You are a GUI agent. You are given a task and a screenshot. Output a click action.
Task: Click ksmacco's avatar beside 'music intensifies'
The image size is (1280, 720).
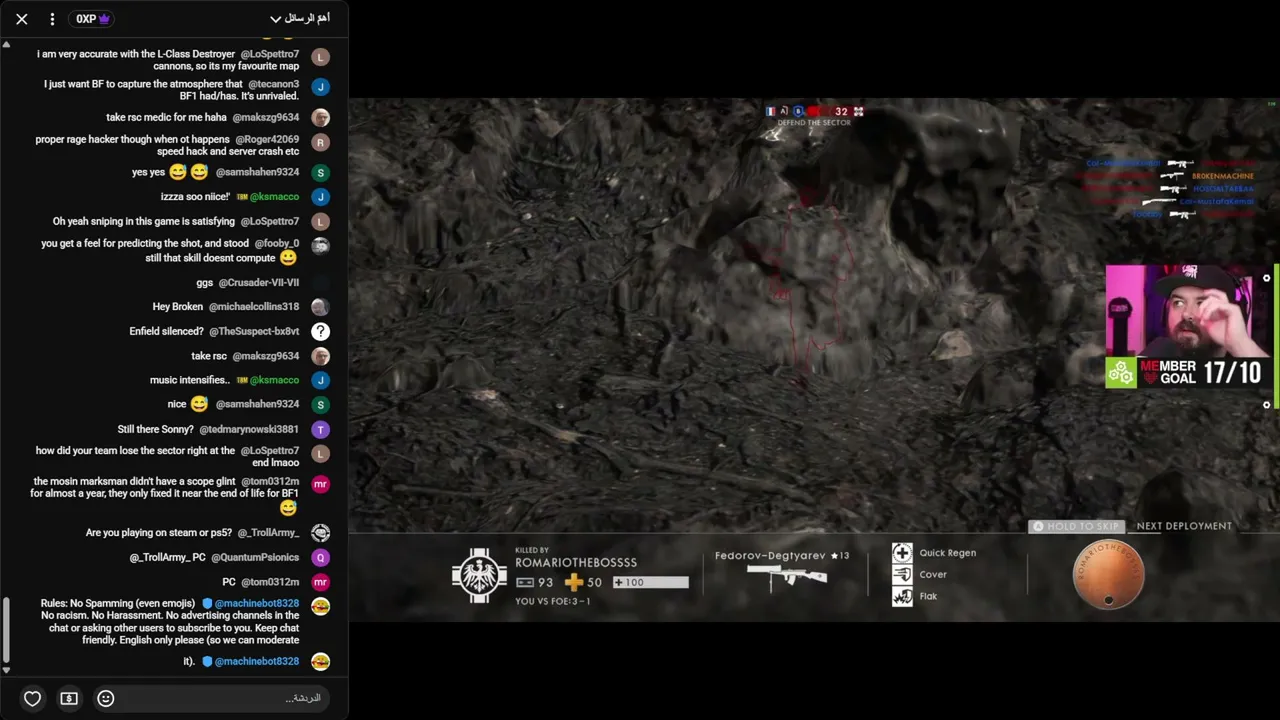click(x=320, y=380)
